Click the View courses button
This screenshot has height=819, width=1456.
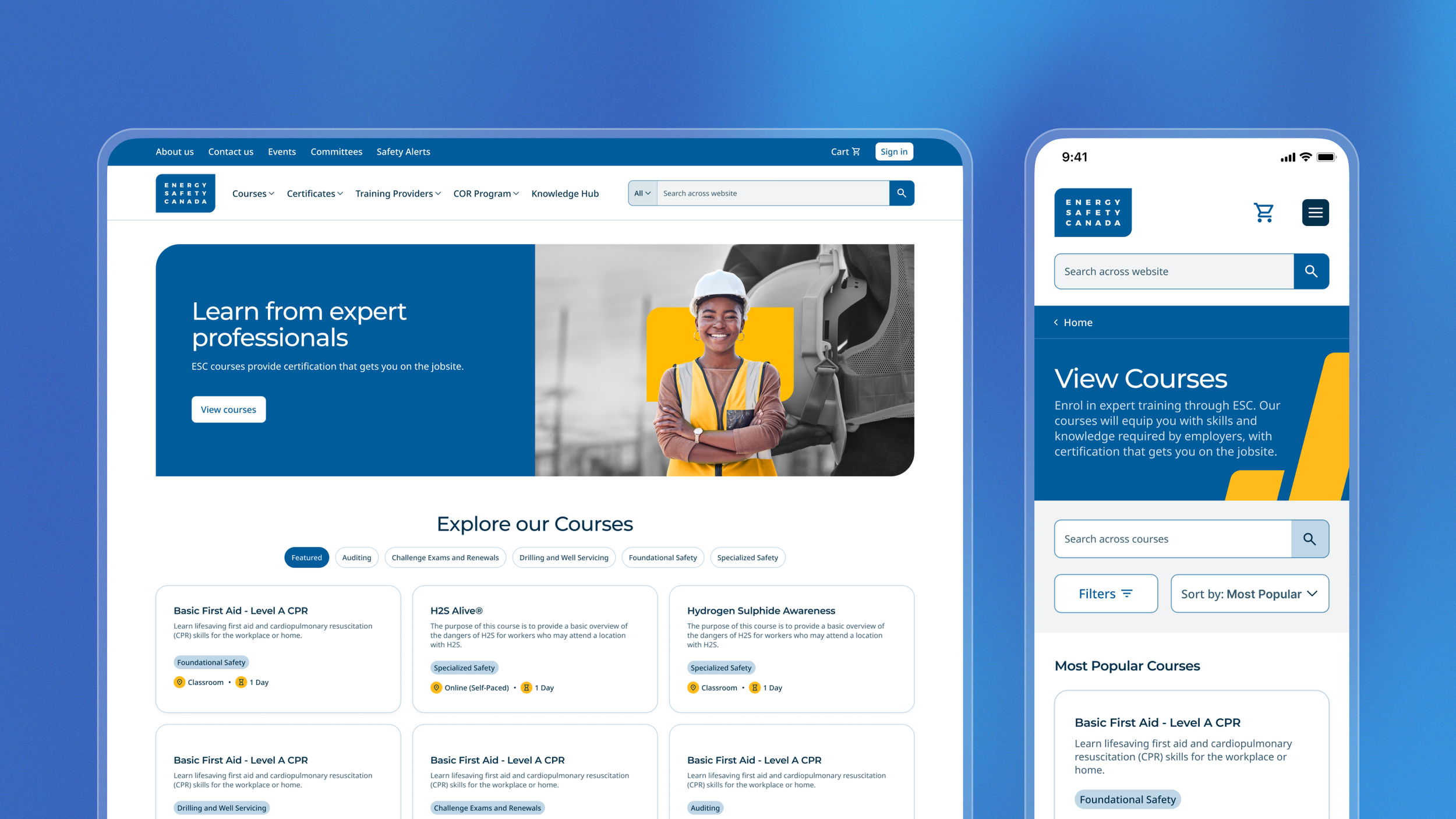[228, 409]
